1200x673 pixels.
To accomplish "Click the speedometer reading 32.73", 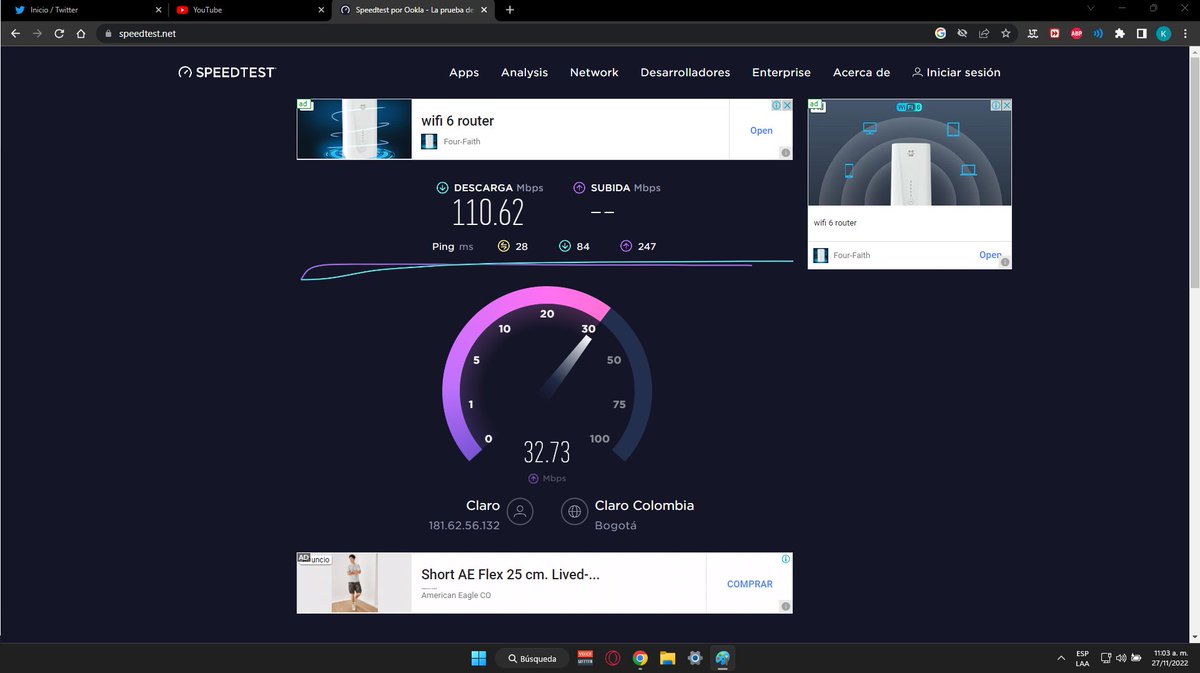I will 547,453.
